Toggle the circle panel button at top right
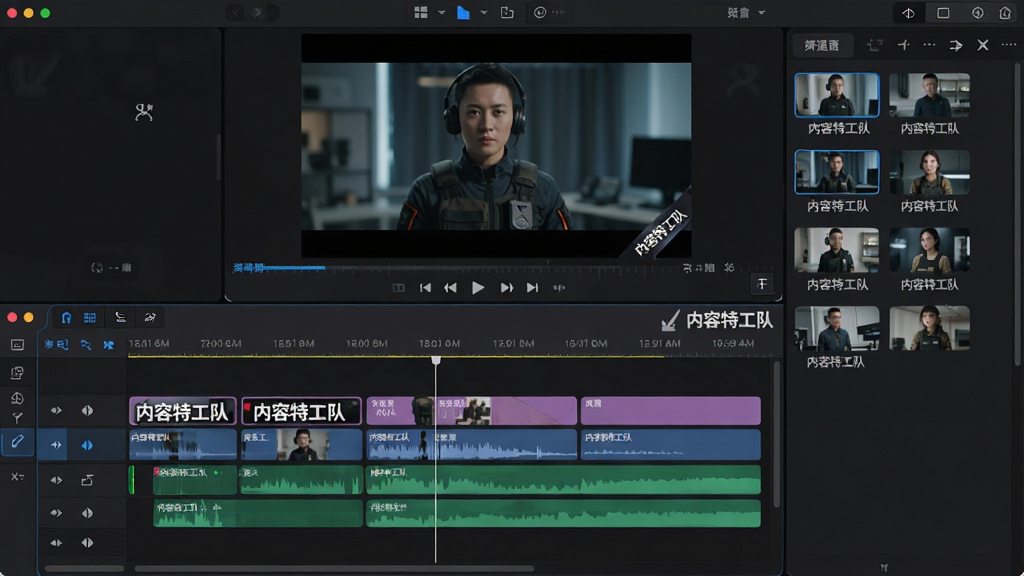Viewport: 1024px width, 576px height. pos(978,13)
